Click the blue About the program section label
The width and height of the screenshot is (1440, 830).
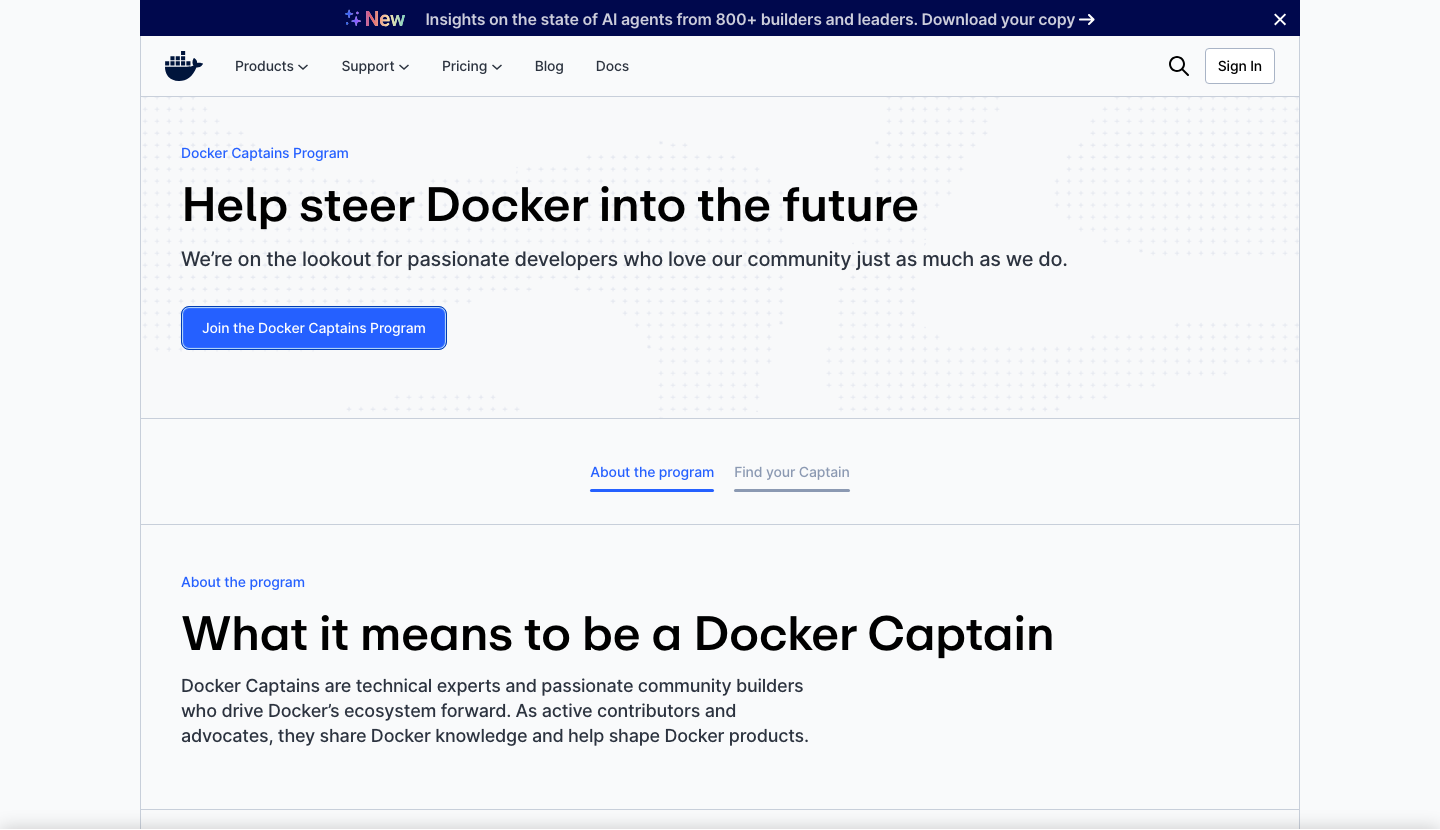point(243,582)
